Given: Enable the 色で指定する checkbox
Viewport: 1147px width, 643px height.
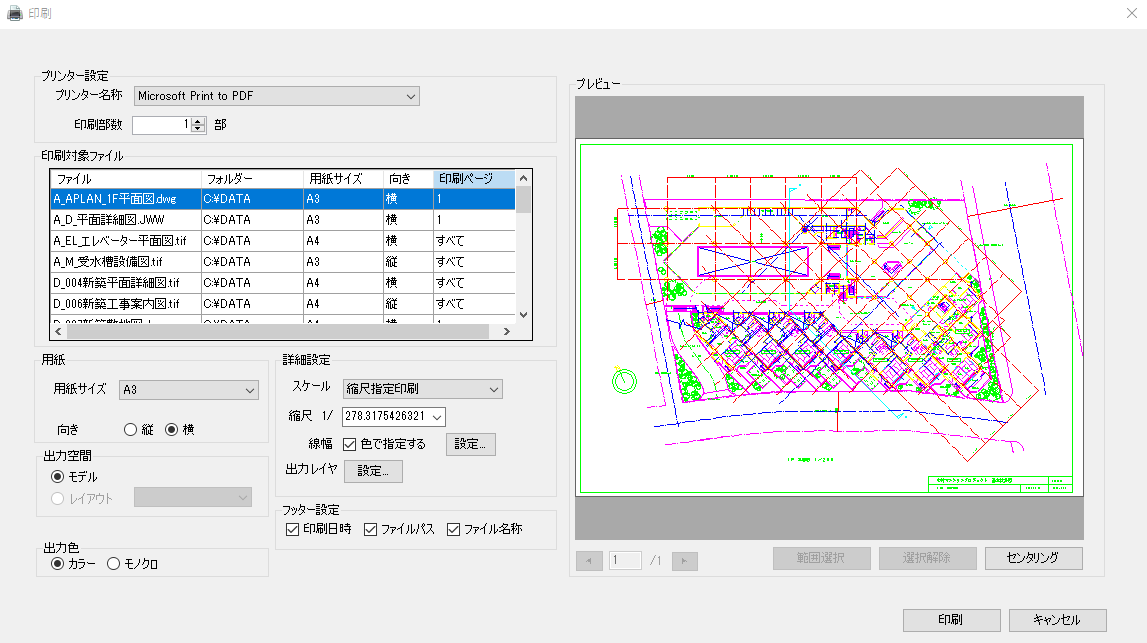Looking at the screenshot, I should 350,444.
